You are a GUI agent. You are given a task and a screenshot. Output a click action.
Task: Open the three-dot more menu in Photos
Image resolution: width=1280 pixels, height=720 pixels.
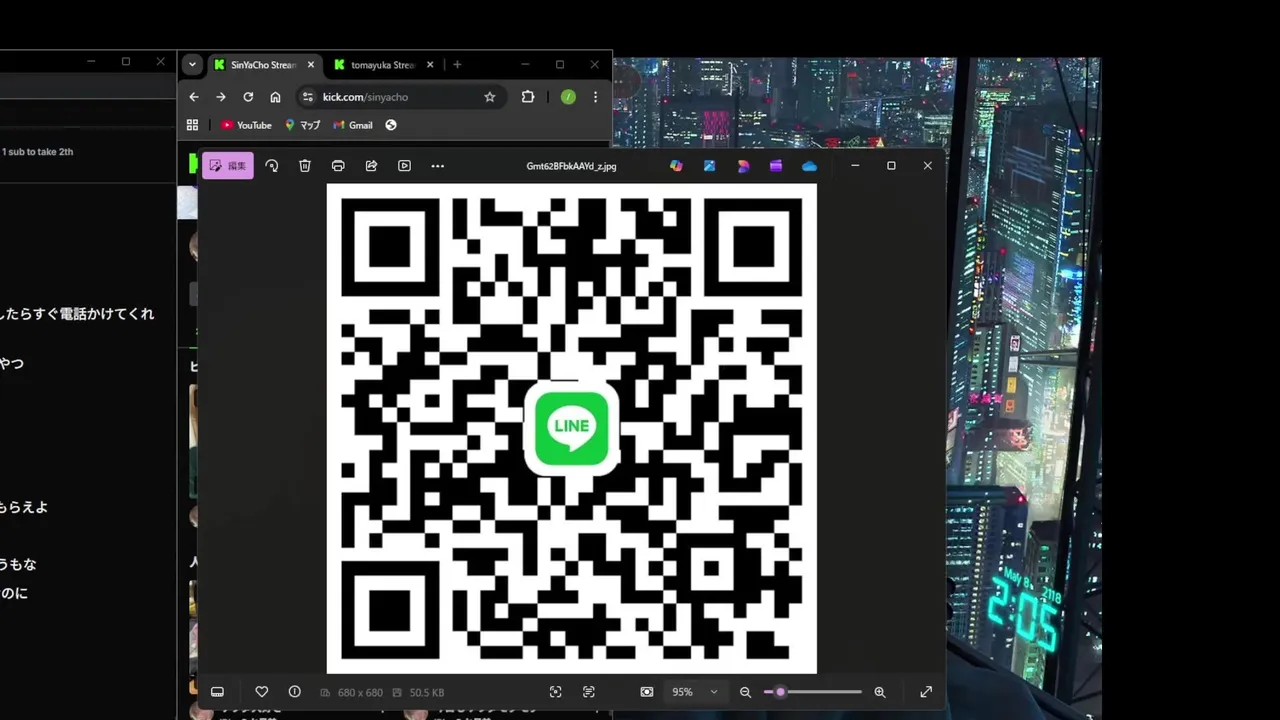(x=437, y=166)
